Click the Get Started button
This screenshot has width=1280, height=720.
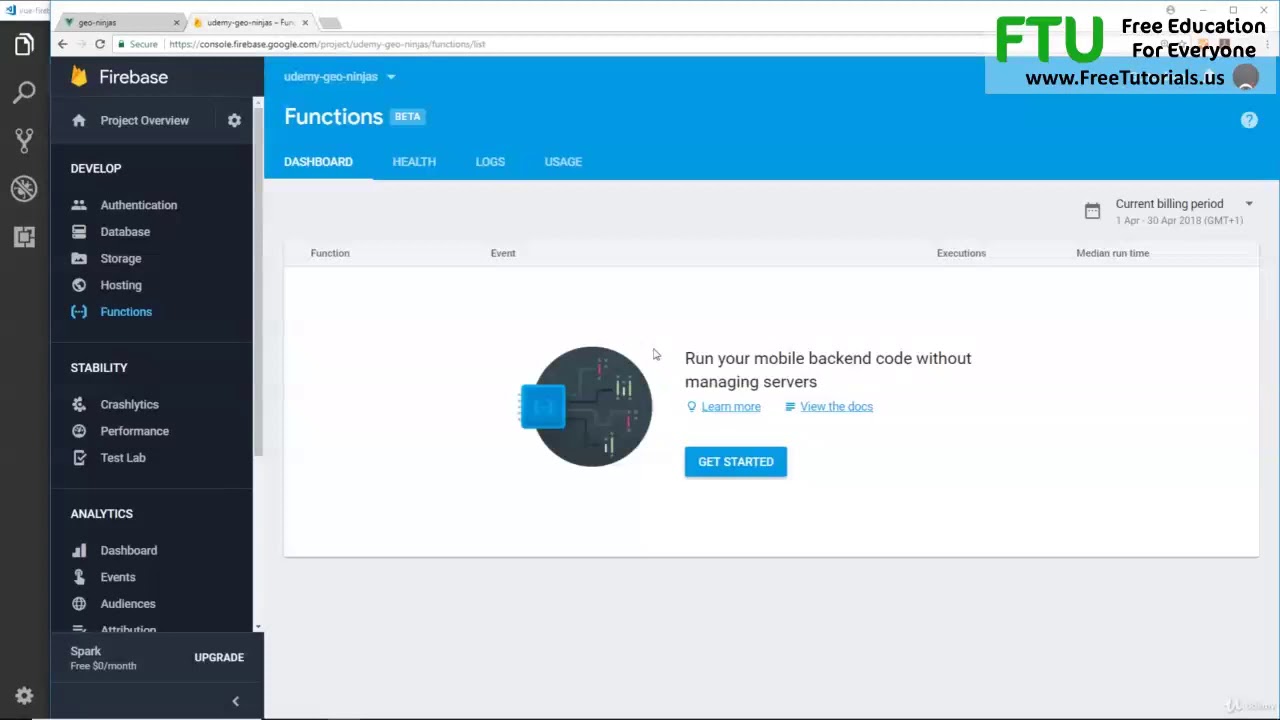pyautogui.click(x=736, y=462)
